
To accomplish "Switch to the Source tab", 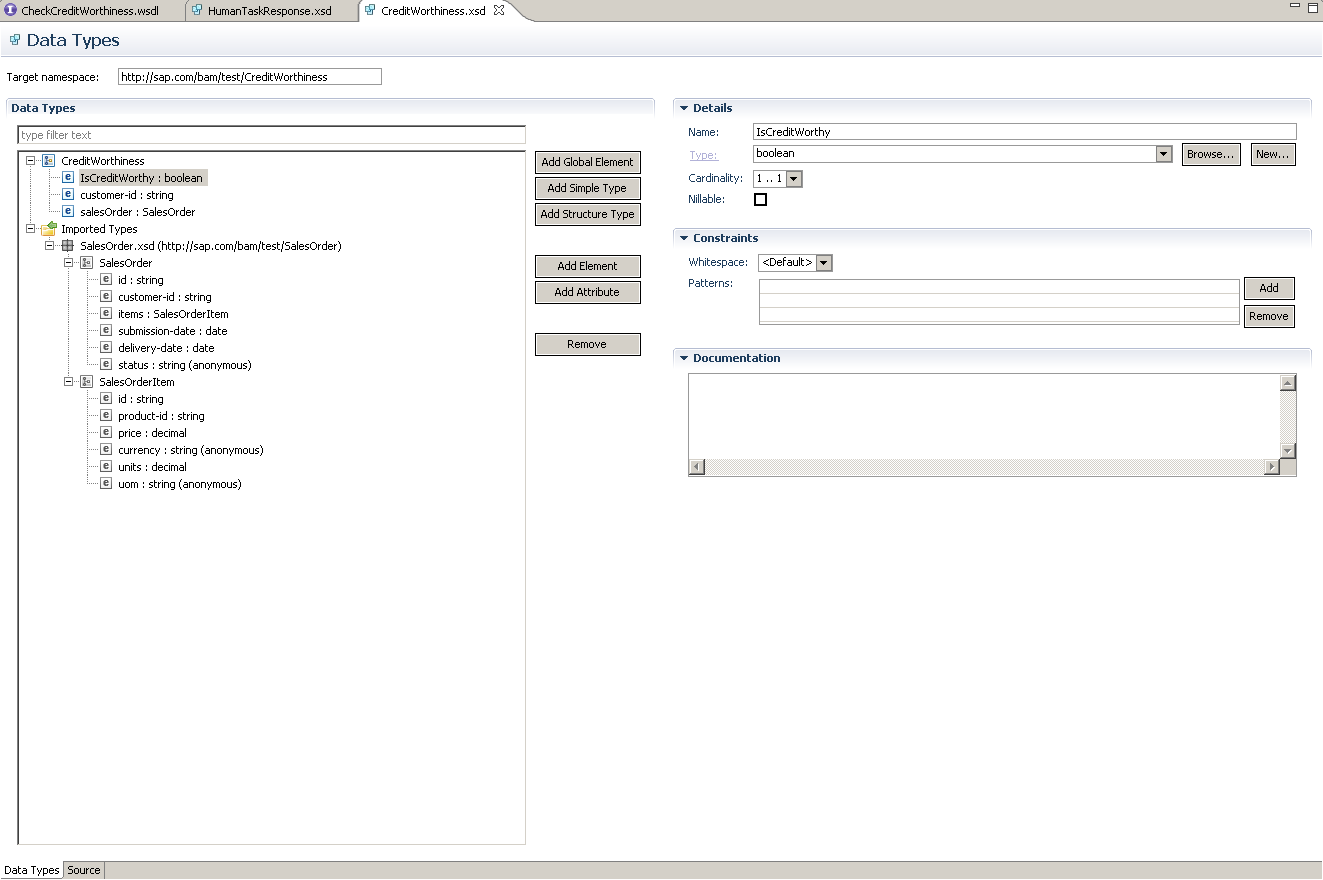I will [x=84, y=870].
